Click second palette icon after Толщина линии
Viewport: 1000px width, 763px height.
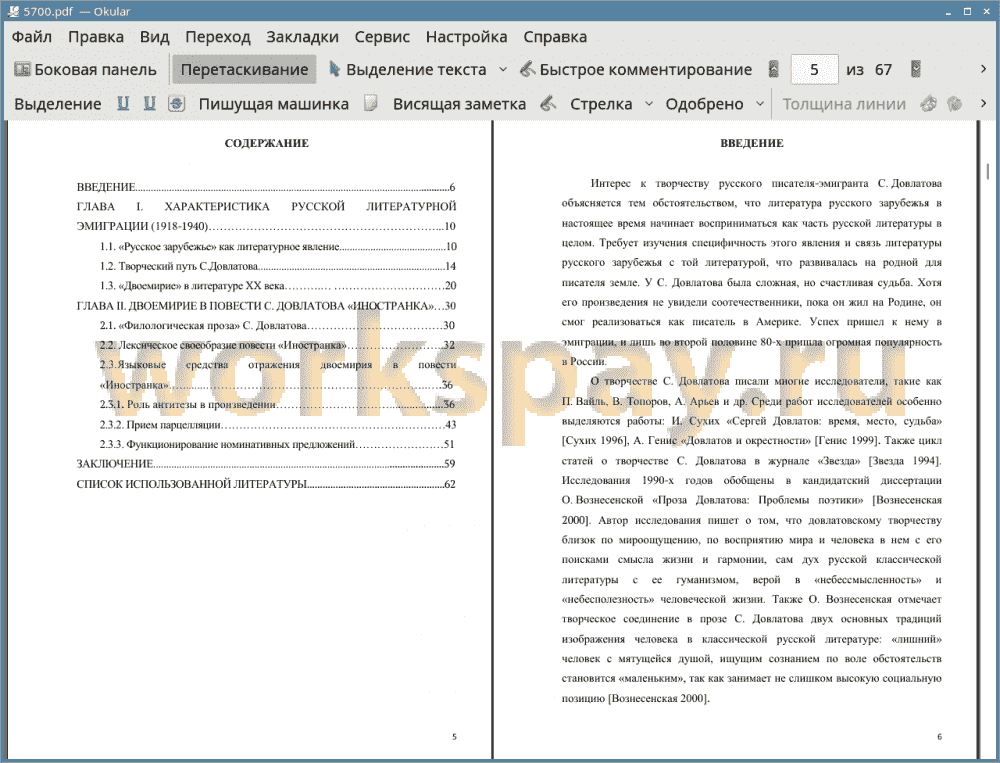tap(954, 103)
